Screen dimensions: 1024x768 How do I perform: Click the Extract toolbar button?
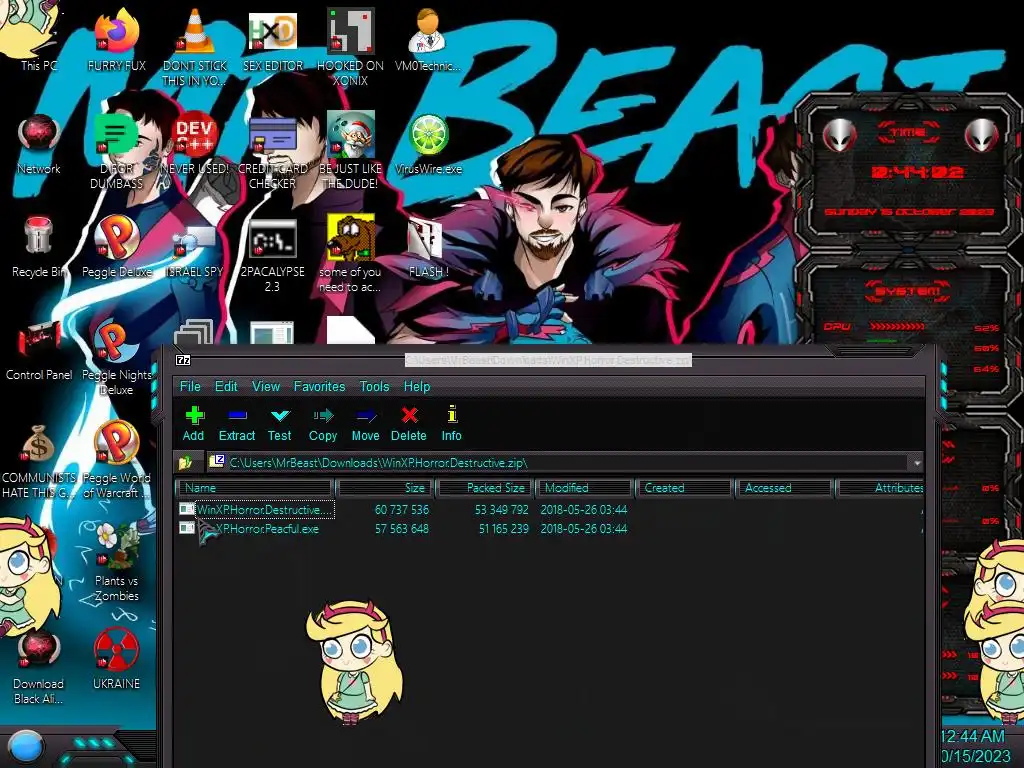[236, 424]
